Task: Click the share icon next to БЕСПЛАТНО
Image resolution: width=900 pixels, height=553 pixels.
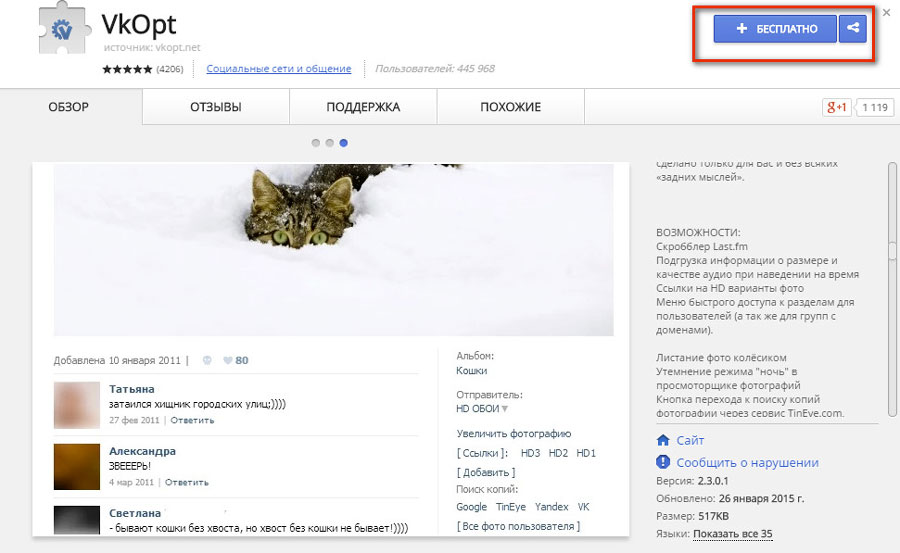Action: (x=852, y=29)
